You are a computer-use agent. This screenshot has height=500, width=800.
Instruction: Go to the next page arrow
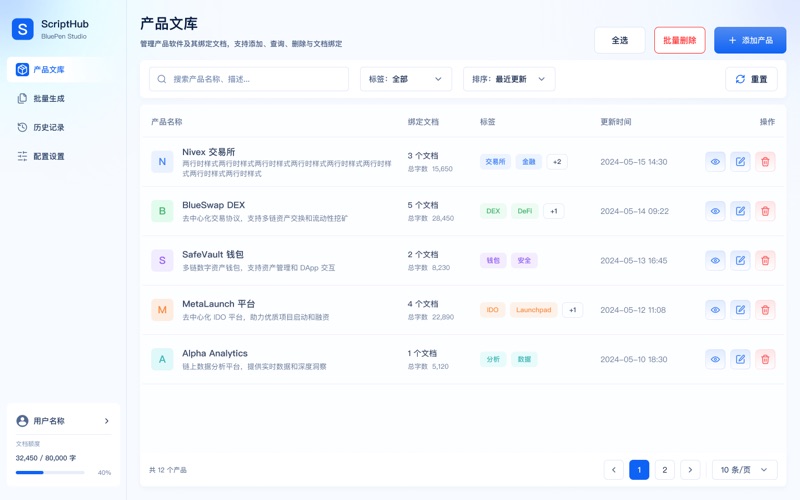pos(690,470)
